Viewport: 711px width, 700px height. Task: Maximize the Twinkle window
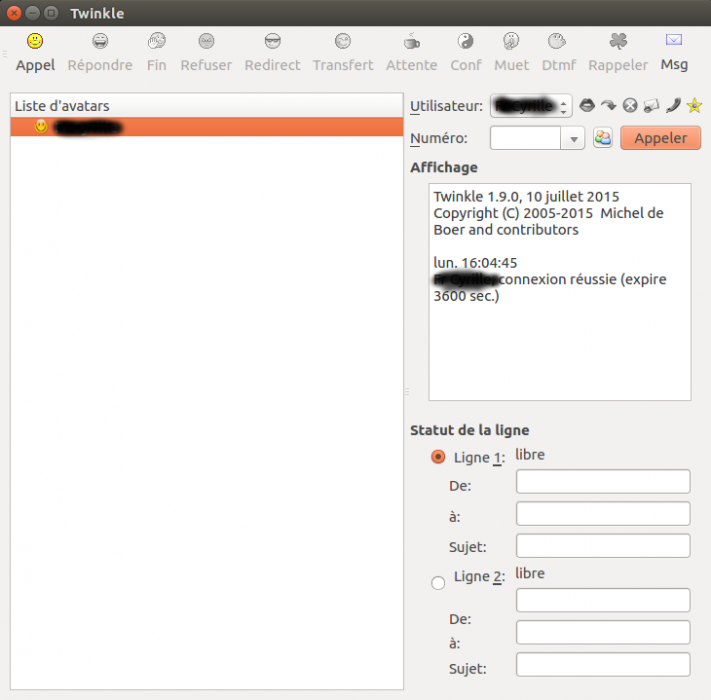[x=51, y=13]
